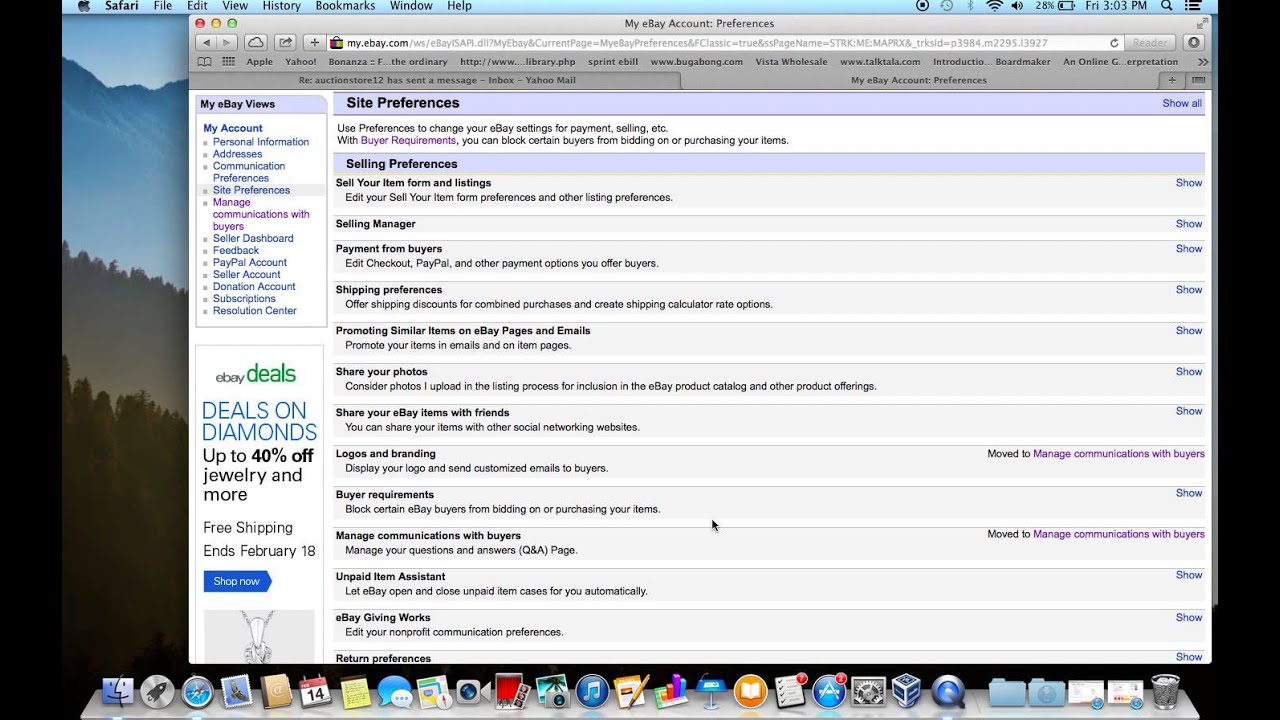Show Return preferences section
The image size is (1280, 720).
[1189, 657]
